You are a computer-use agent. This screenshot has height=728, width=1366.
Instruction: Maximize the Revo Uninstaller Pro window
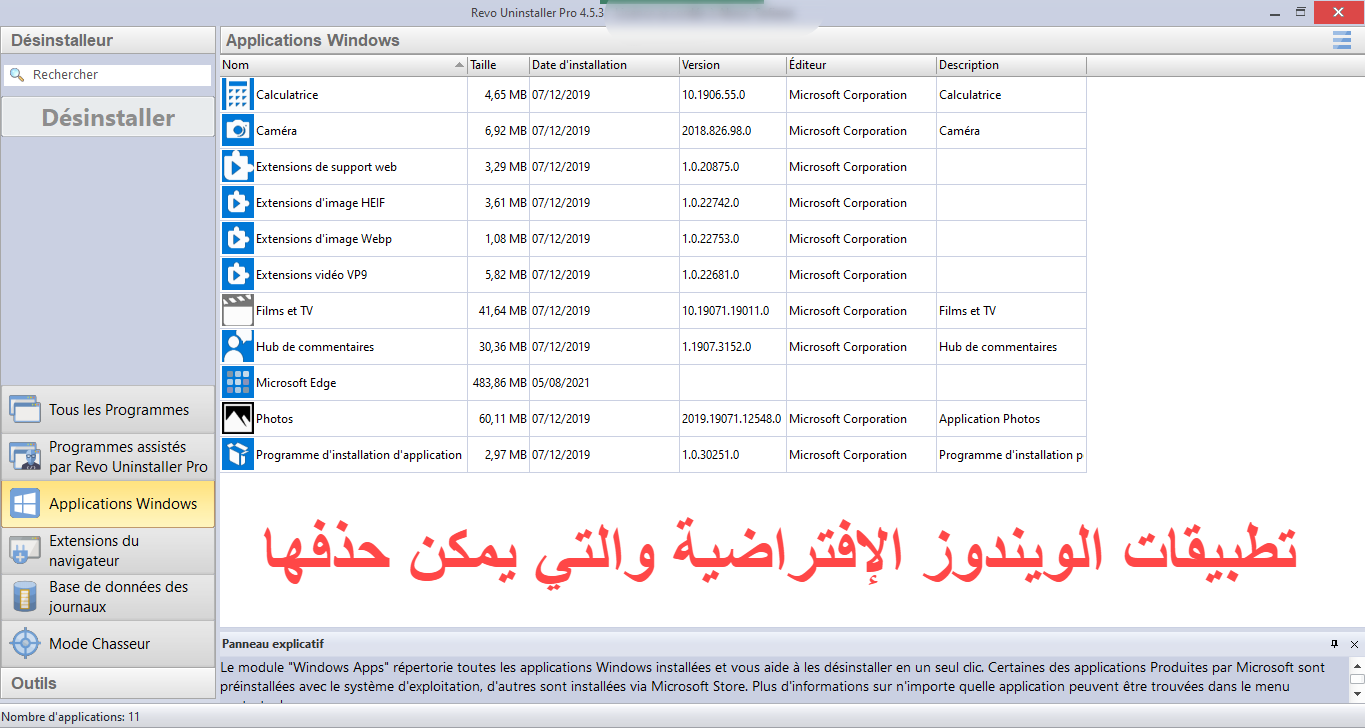point(1300,11)
